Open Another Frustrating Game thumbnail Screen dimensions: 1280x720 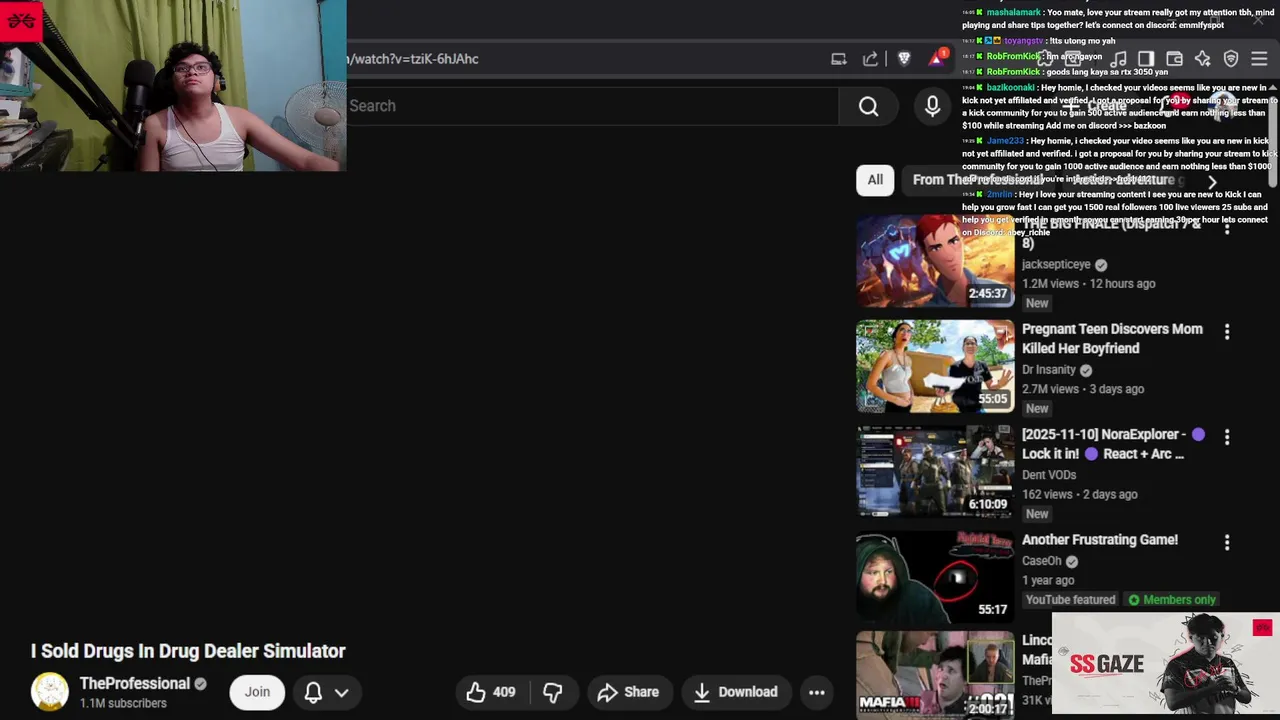click(935, 577)
